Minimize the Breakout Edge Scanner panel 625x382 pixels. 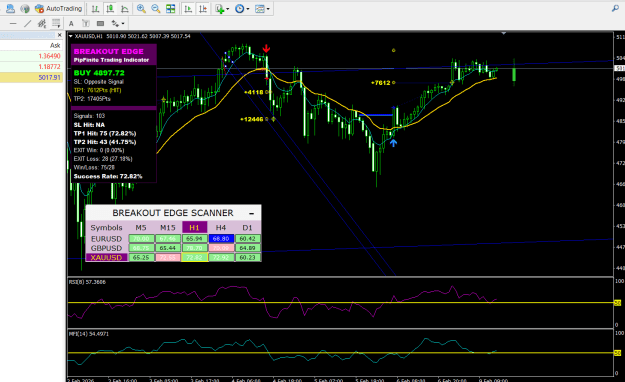(252, 213)
